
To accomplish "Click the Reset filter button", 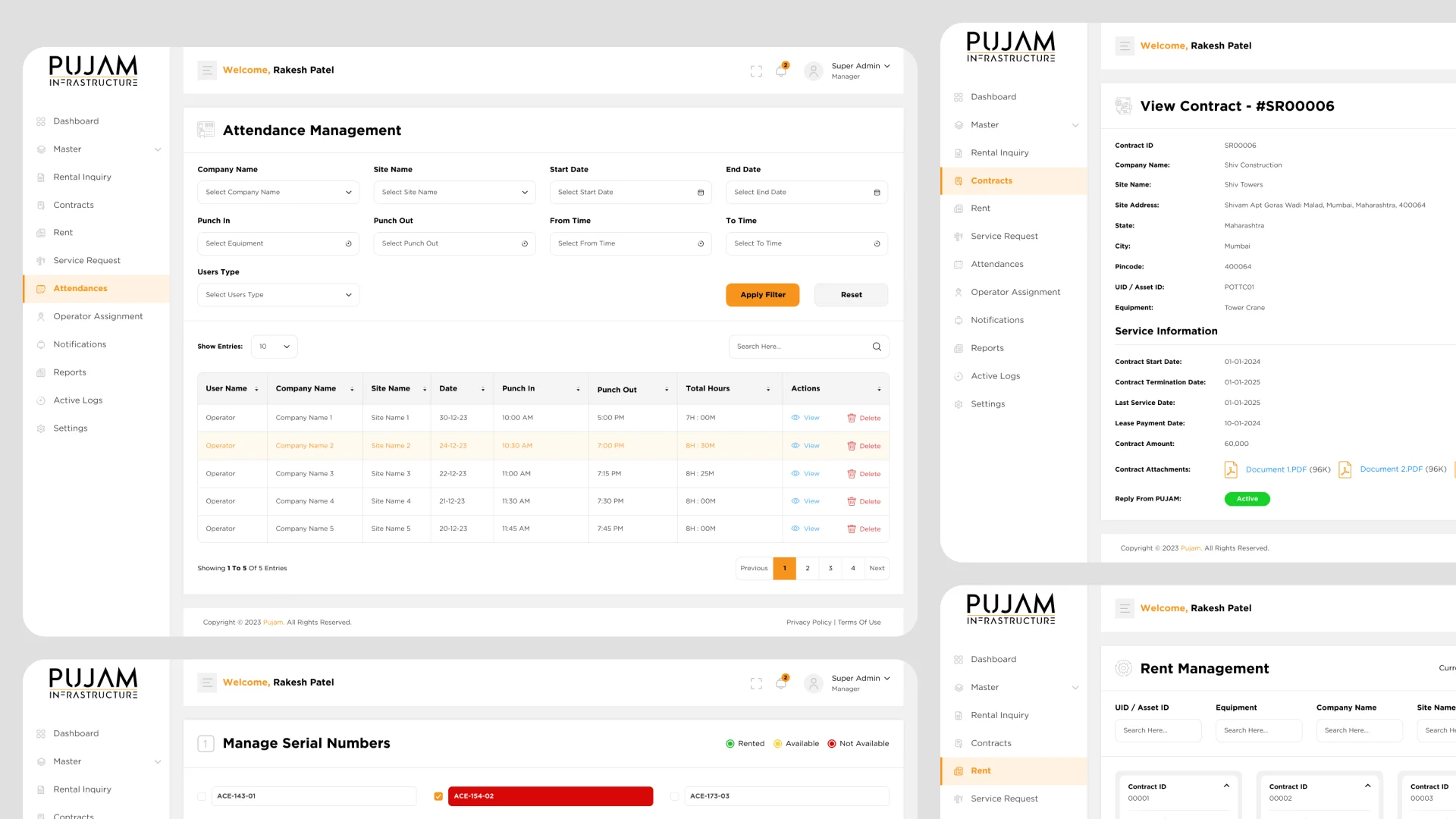I will pyautogui.click(x=851, y=295).
